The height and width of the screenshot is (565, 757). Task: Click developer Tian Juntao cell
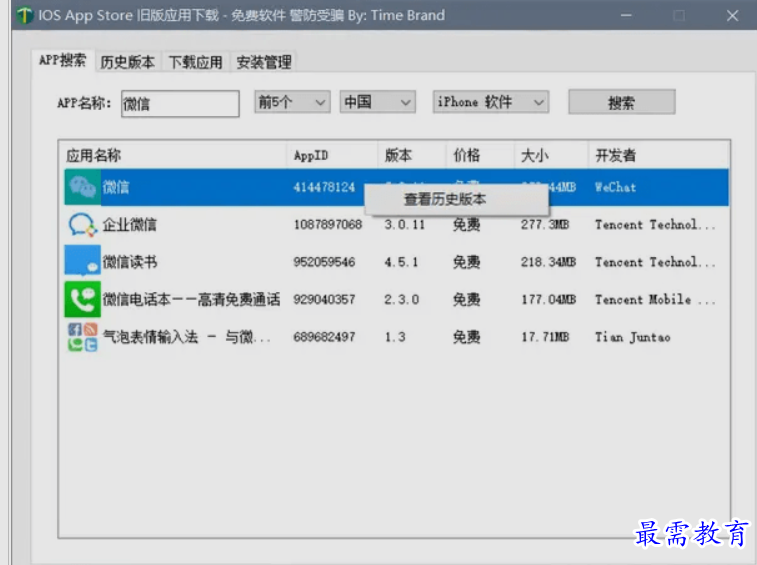pos(632,337)
